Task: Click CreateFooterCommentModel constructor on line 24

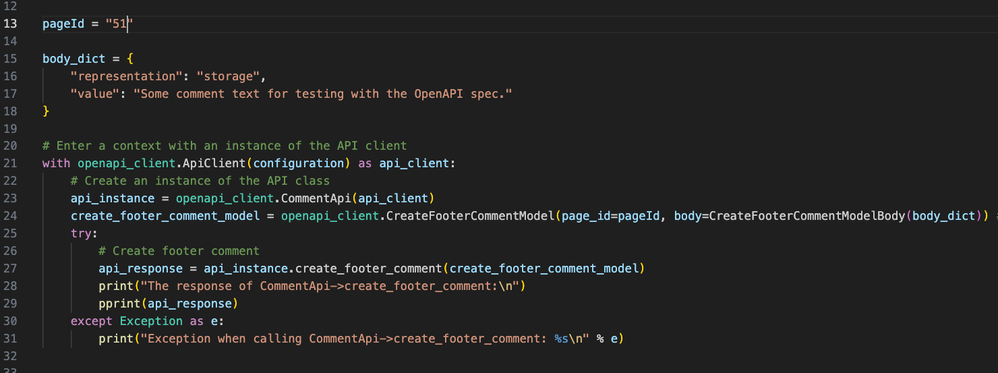Action: tap(470, 216)
